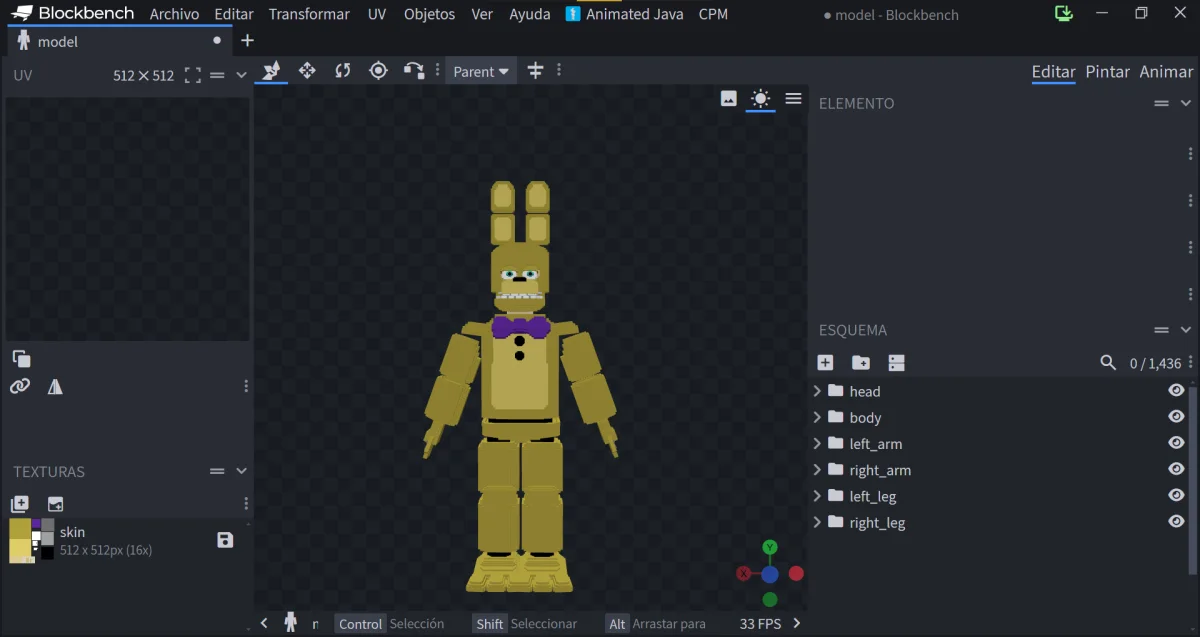Image resolution: width=1200 pixels, height=637 pixels.
Task: Open the Animated Java menu
Action: 624,14
